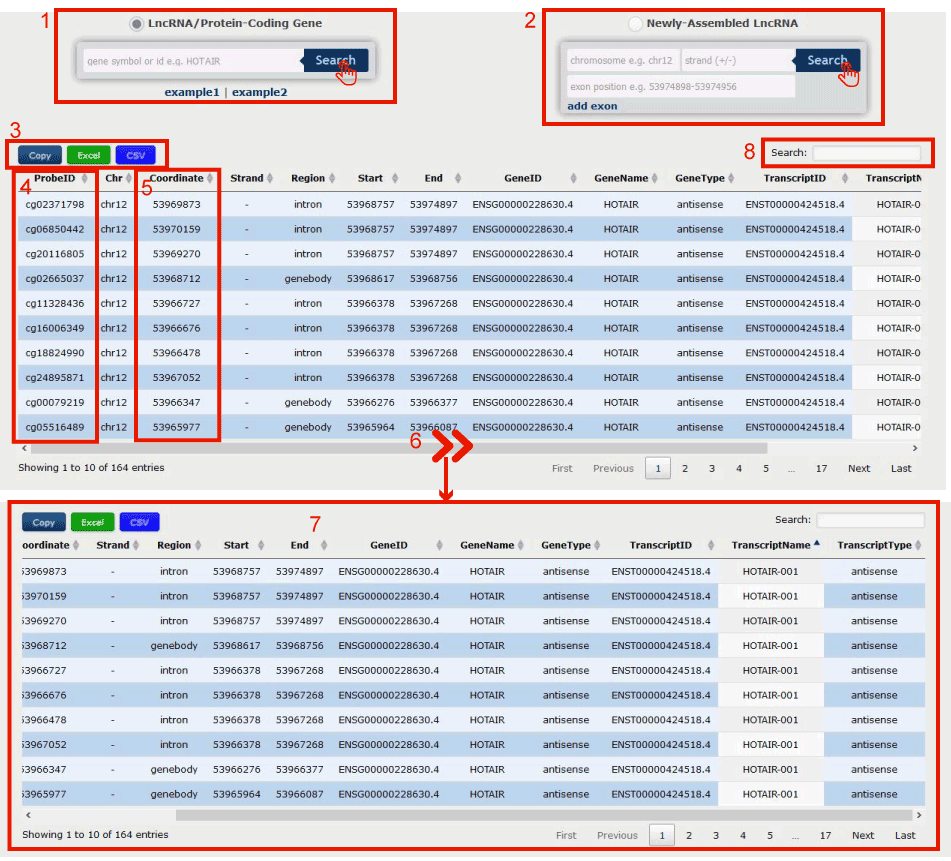
Task: Sort upper table by GeneID column
Action: click(524, 178)
